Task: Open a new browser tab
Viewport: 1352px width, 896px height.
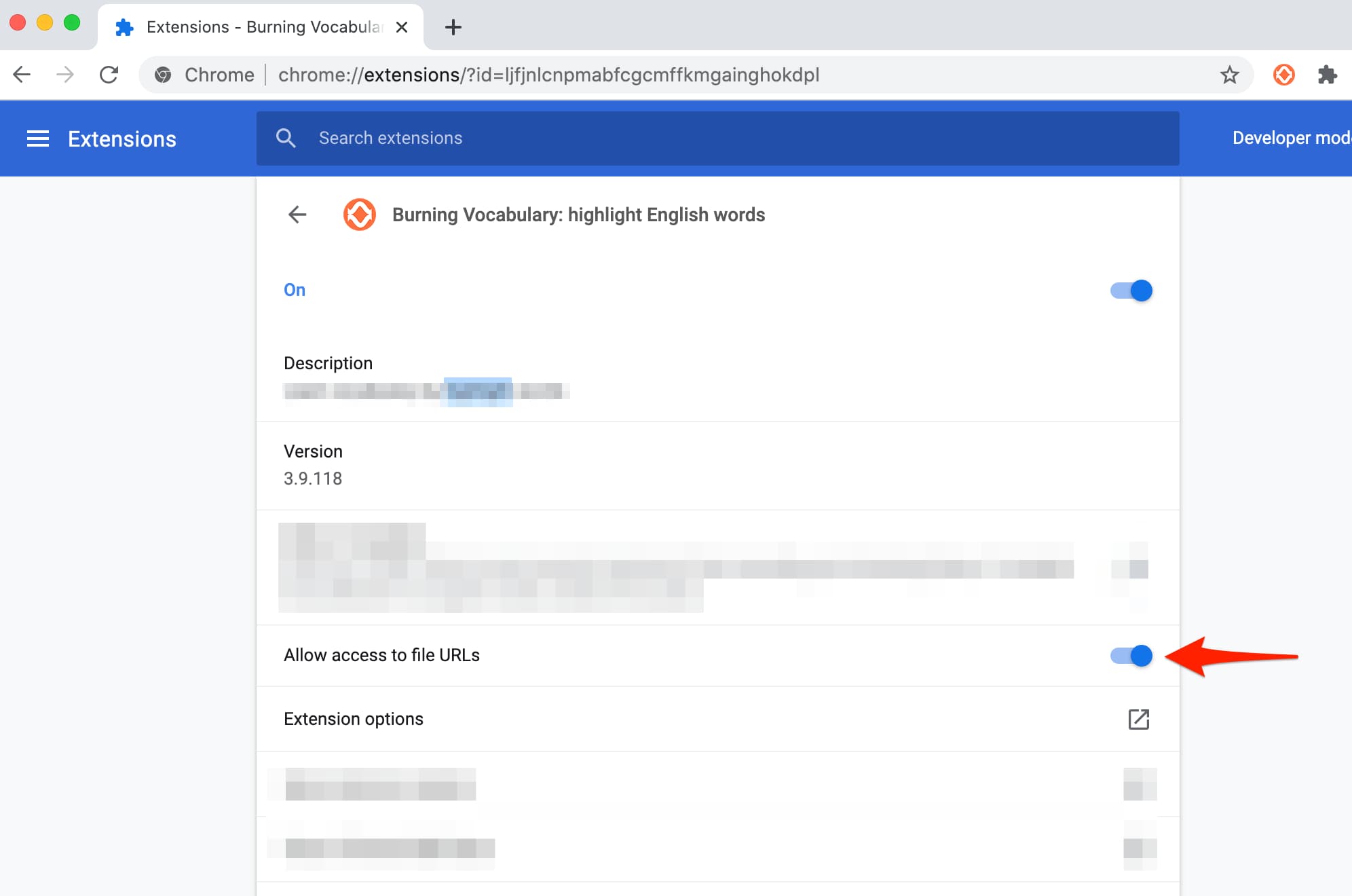Action: (453, 27)
